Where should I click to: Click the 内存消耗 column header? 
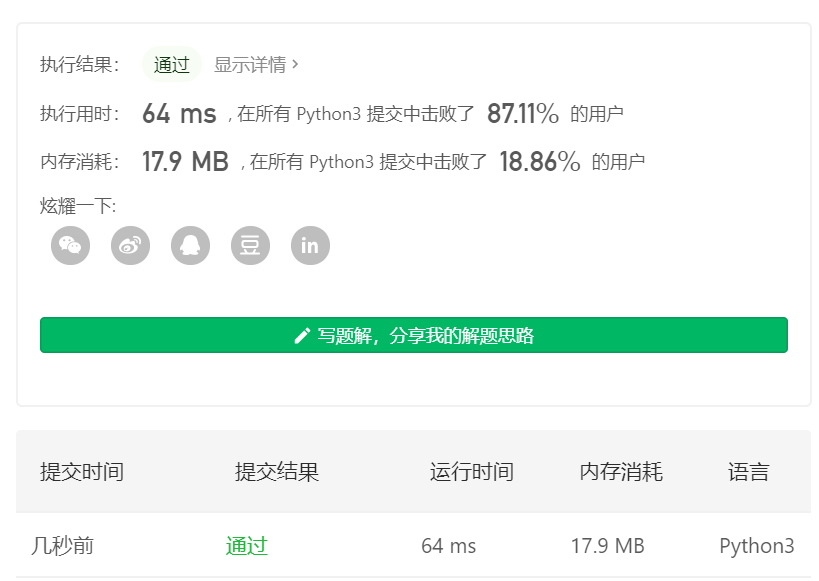621,472
